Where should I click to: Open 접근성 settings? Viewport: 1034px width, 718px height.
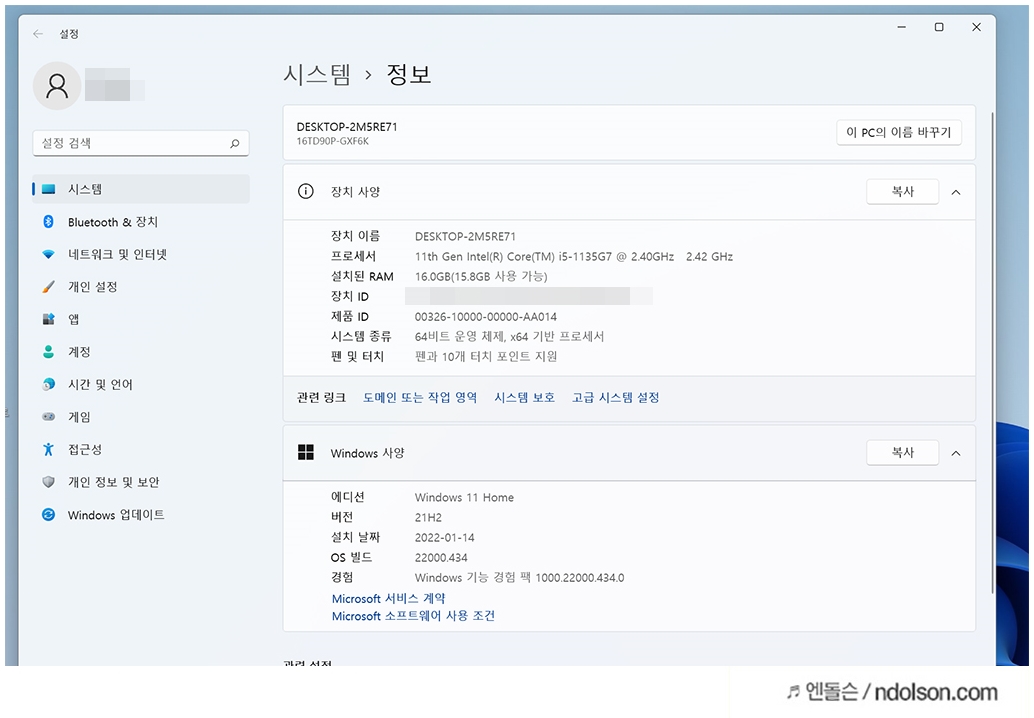(x=140, y=449)
